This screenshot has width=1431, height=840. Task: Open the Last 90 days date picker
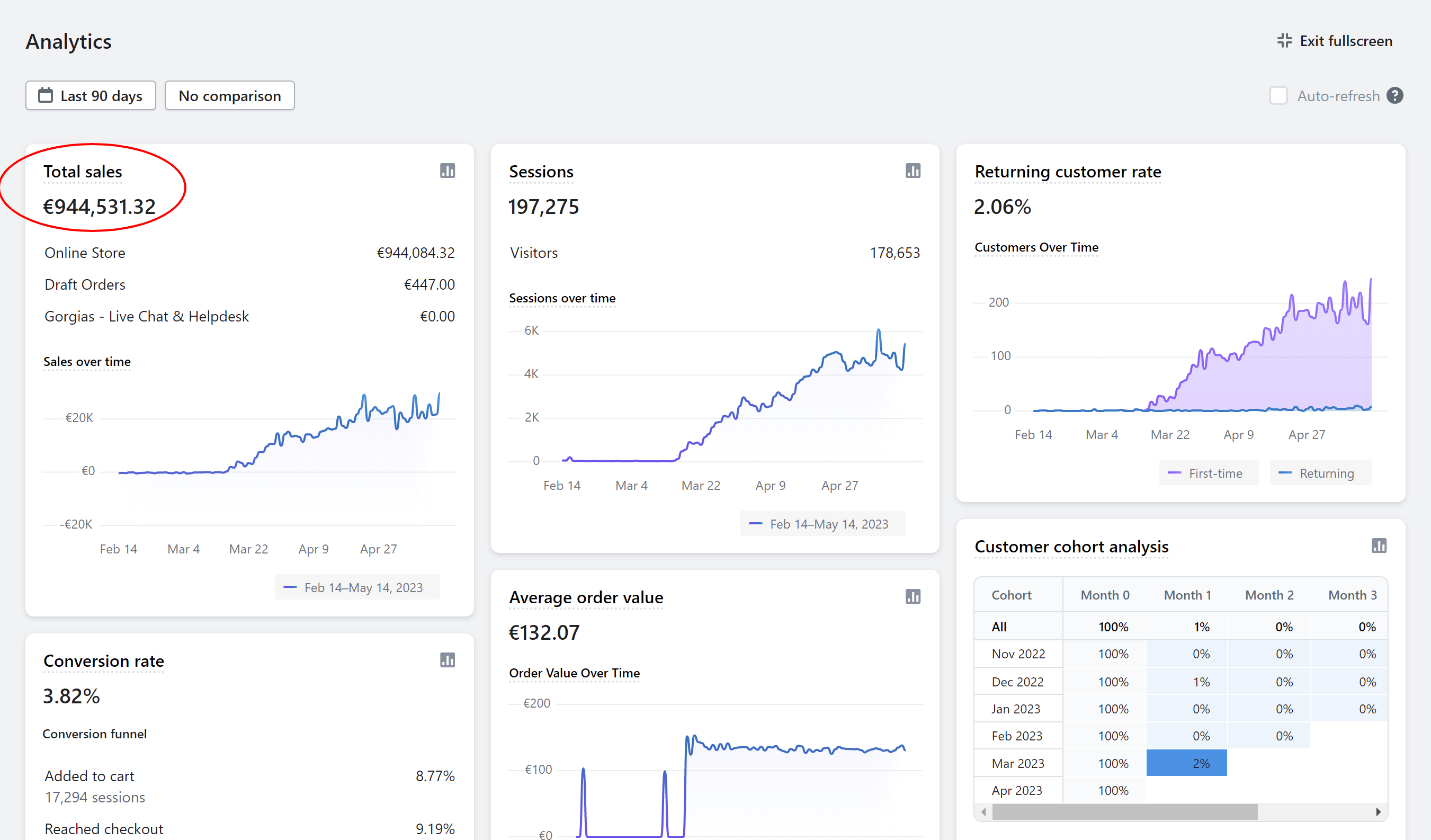91,95
